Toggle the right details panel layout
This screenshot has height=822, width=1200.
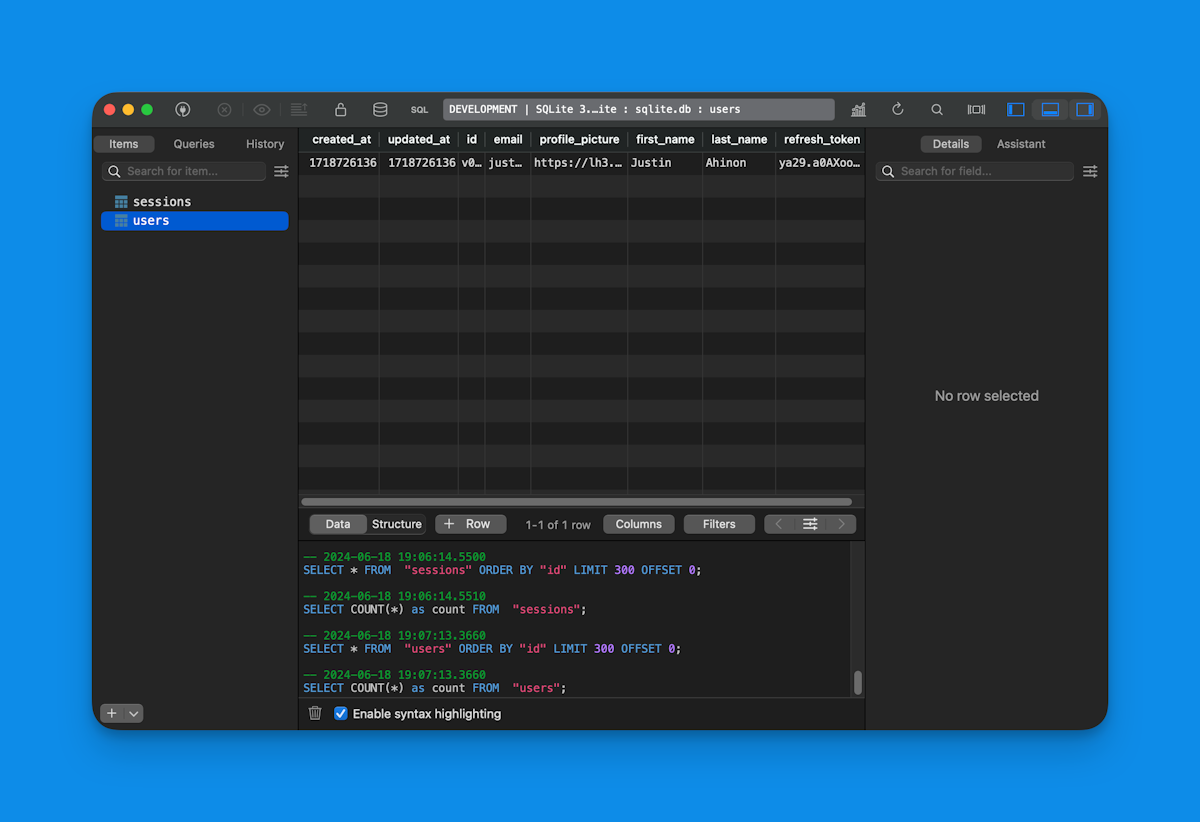1085,109
